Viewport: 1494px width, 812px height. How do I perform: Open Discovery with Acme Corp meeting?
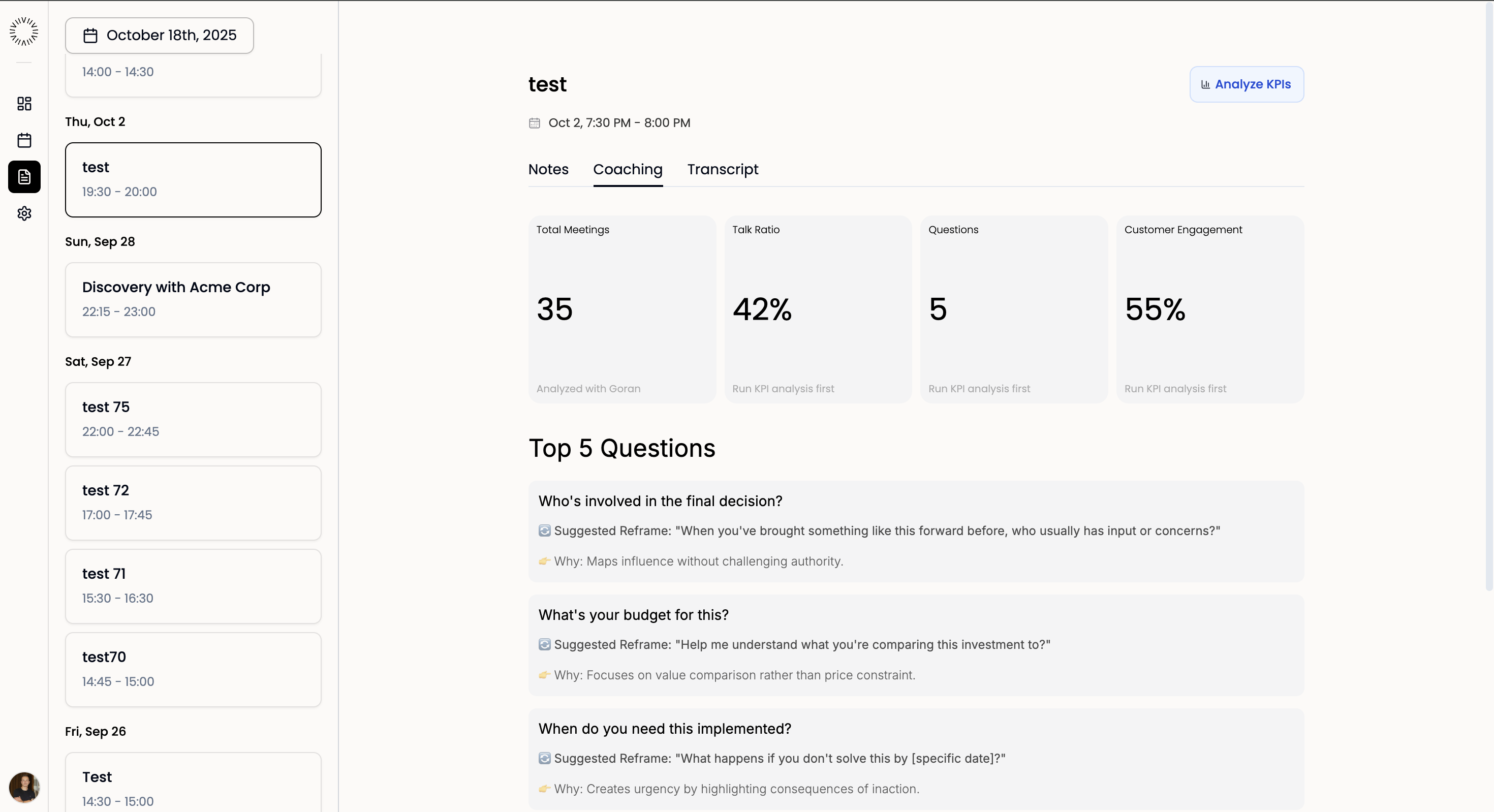coord(193,299)
